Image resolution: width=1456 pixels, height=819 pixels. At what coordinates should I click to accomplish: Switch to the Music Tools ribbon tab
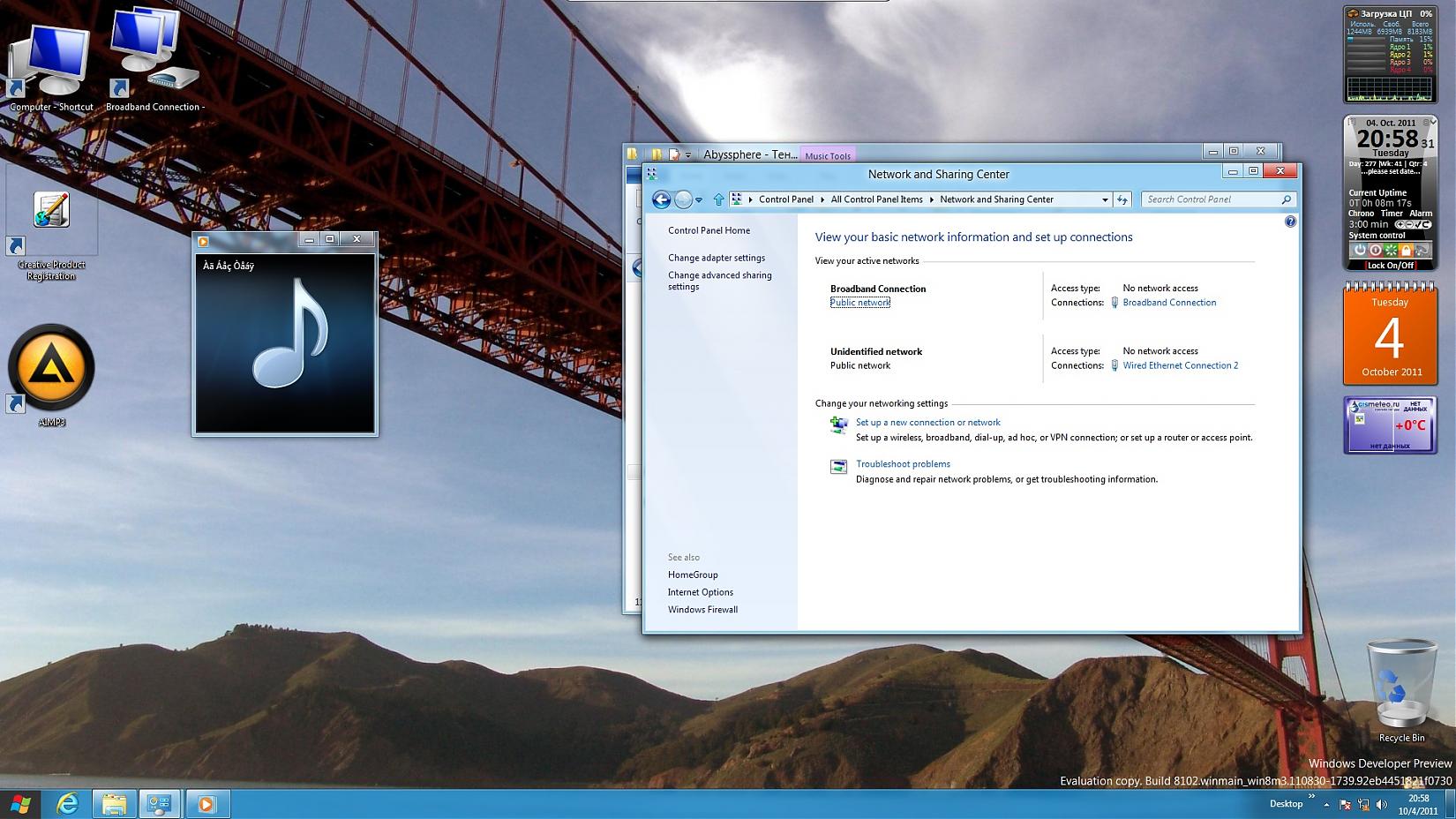828,156
